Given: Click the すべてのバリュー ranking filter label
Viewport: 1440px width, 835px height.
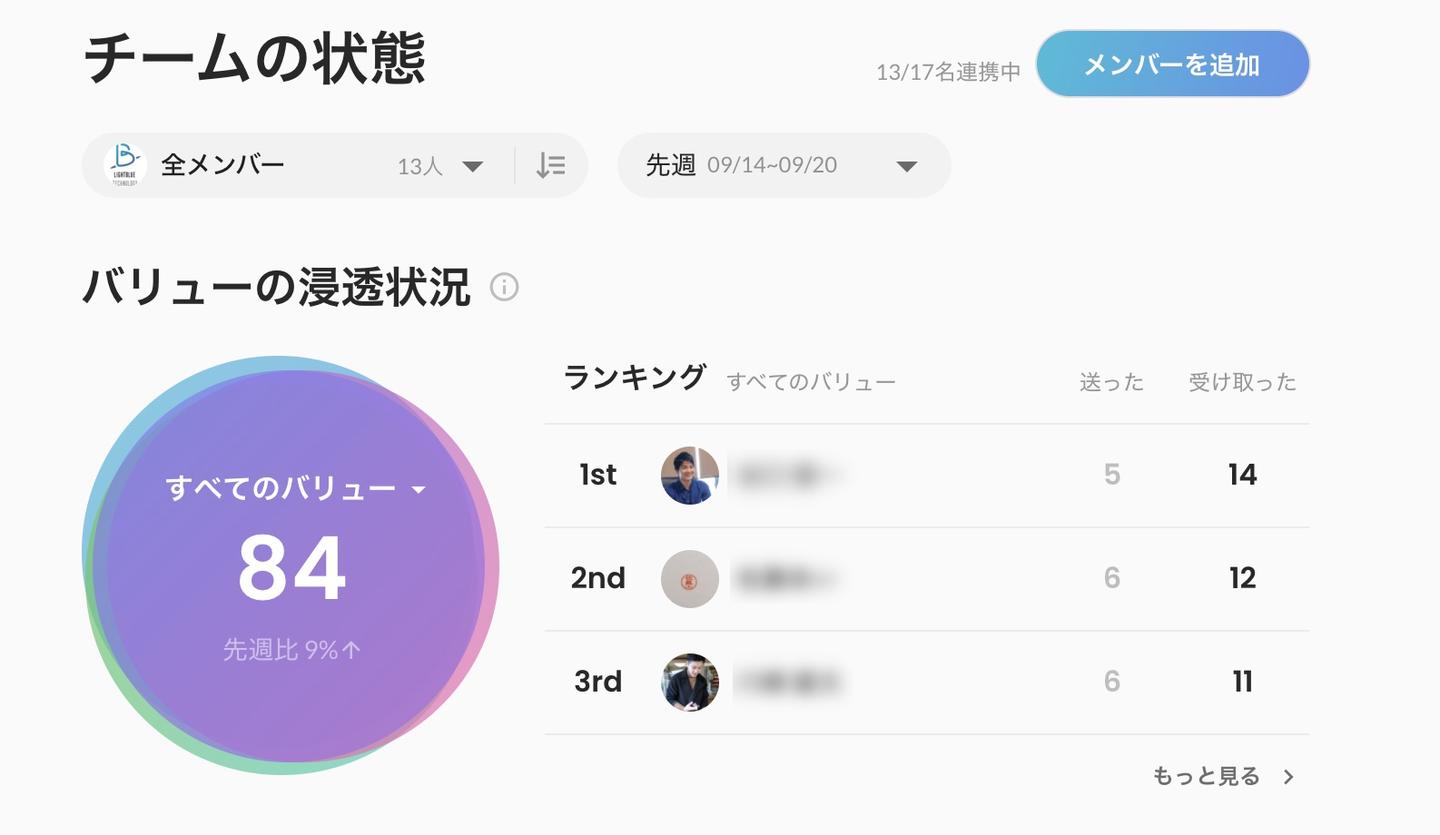Looking at the screenshot, I should tap(810, 382).
